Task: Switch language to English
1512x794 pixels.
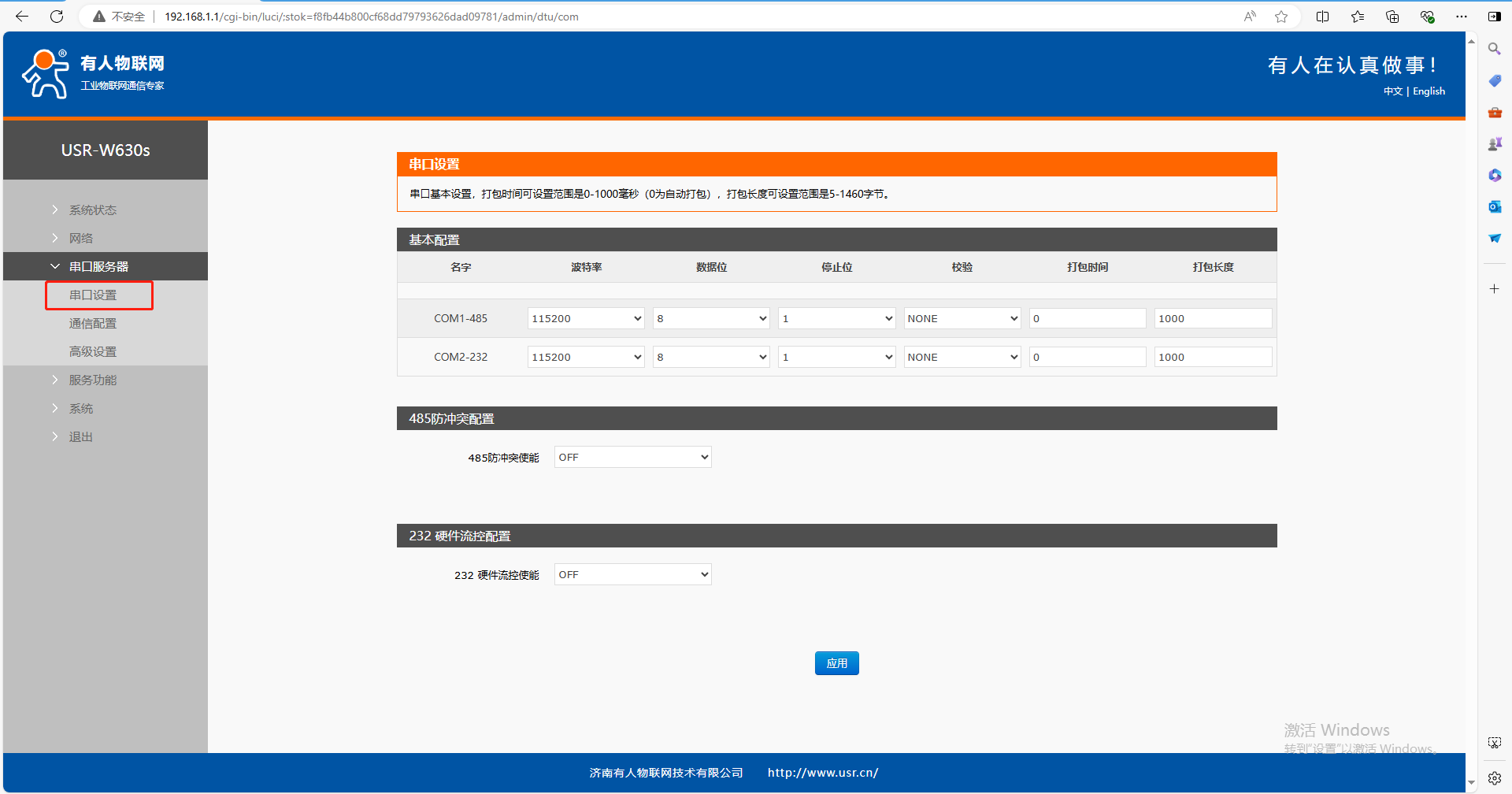Action: click(1429, 91)
